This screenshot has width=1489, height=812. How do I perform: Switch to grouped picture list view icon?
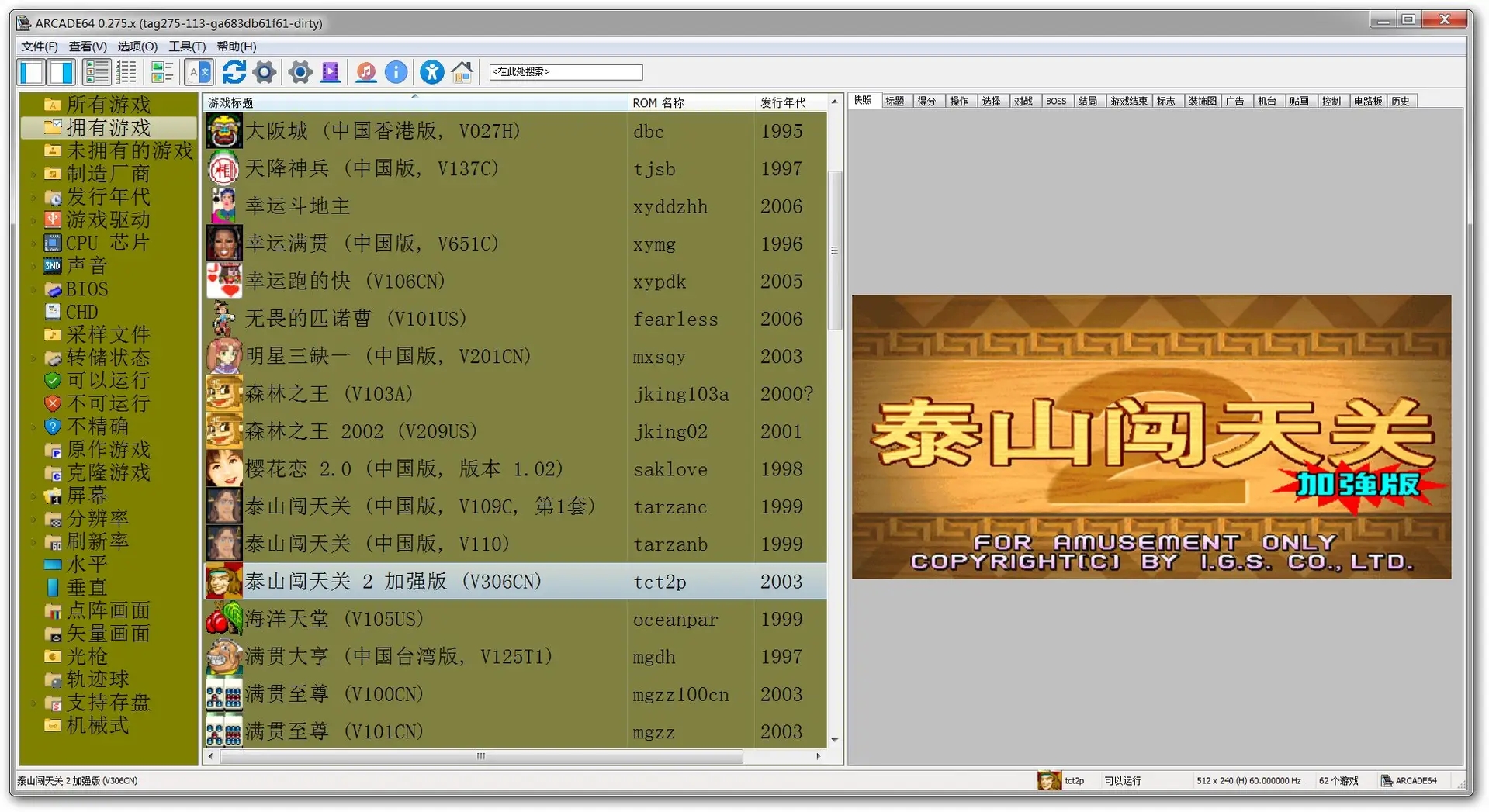161,73
